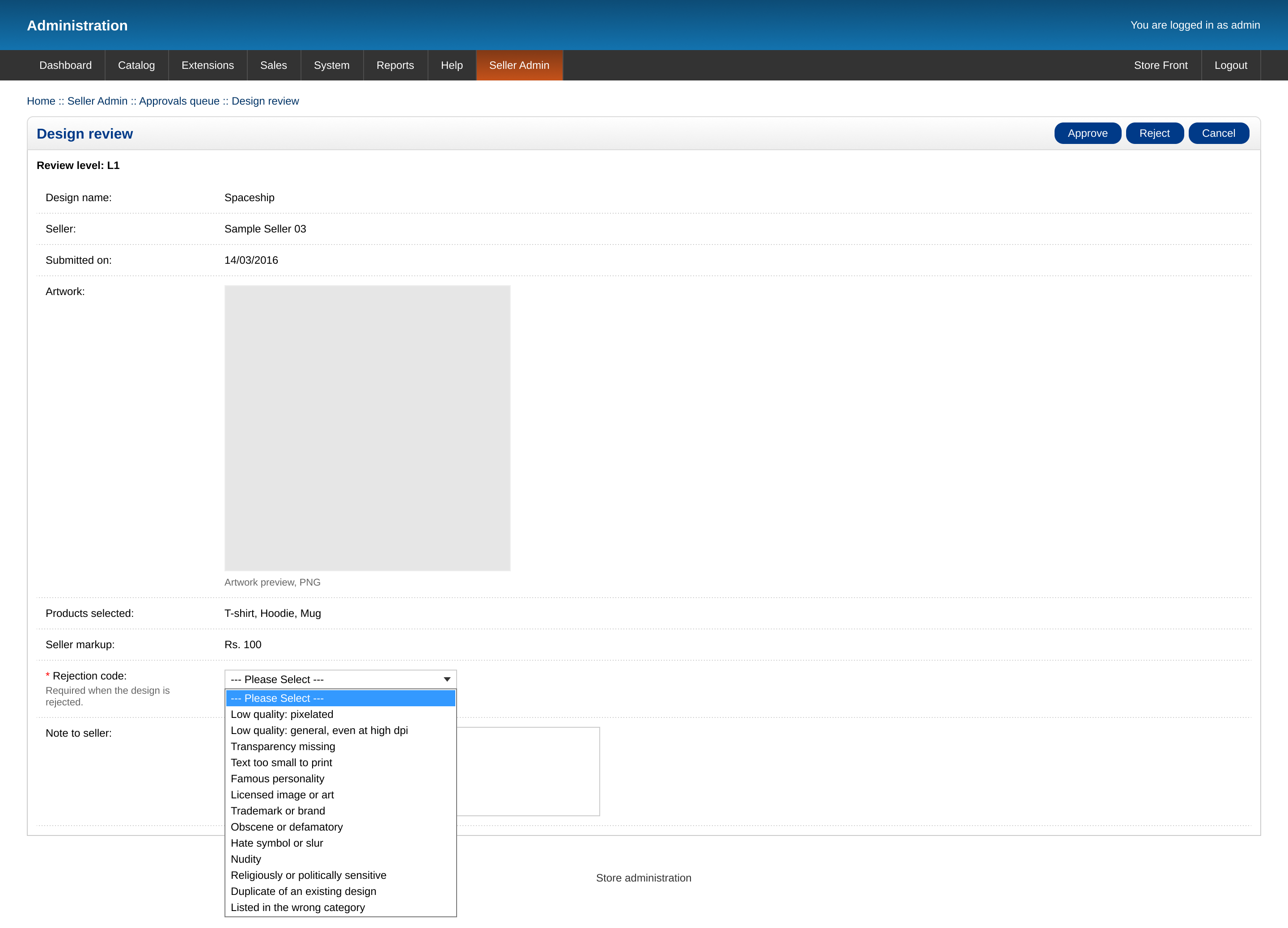This screenshot has width=1288, height=928.
Task: Open the System menu
Action: (x=332, y=65)
